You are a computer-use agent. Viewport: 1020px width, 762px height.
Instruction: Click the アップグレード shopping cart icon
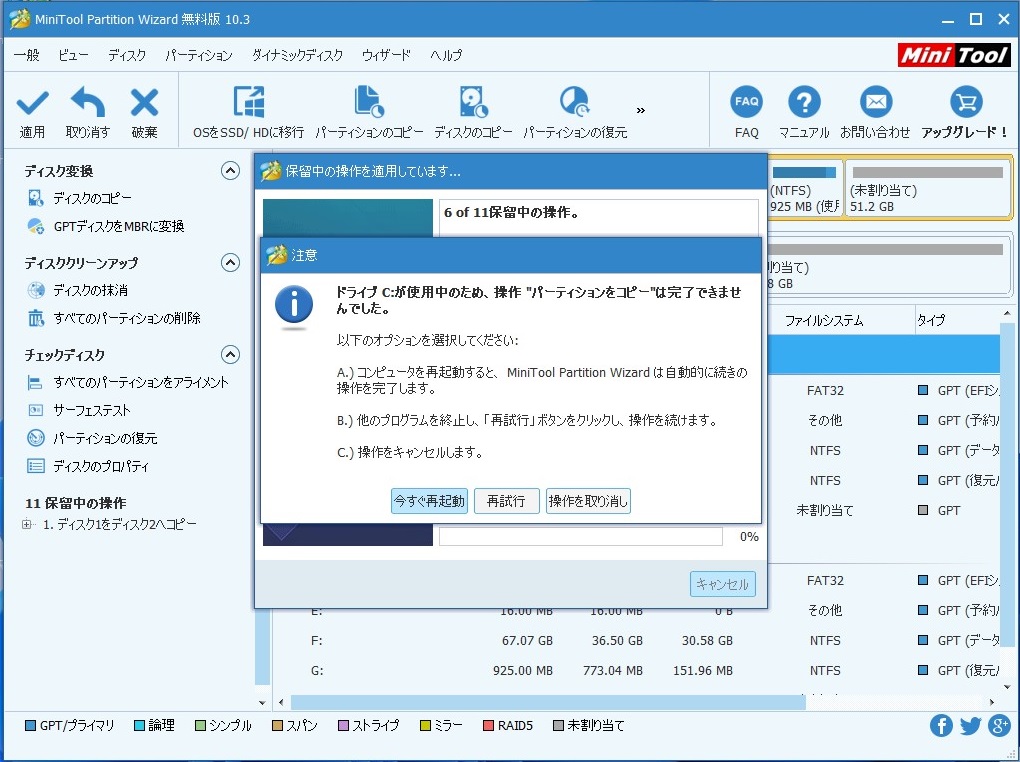(x=965, y=103)
